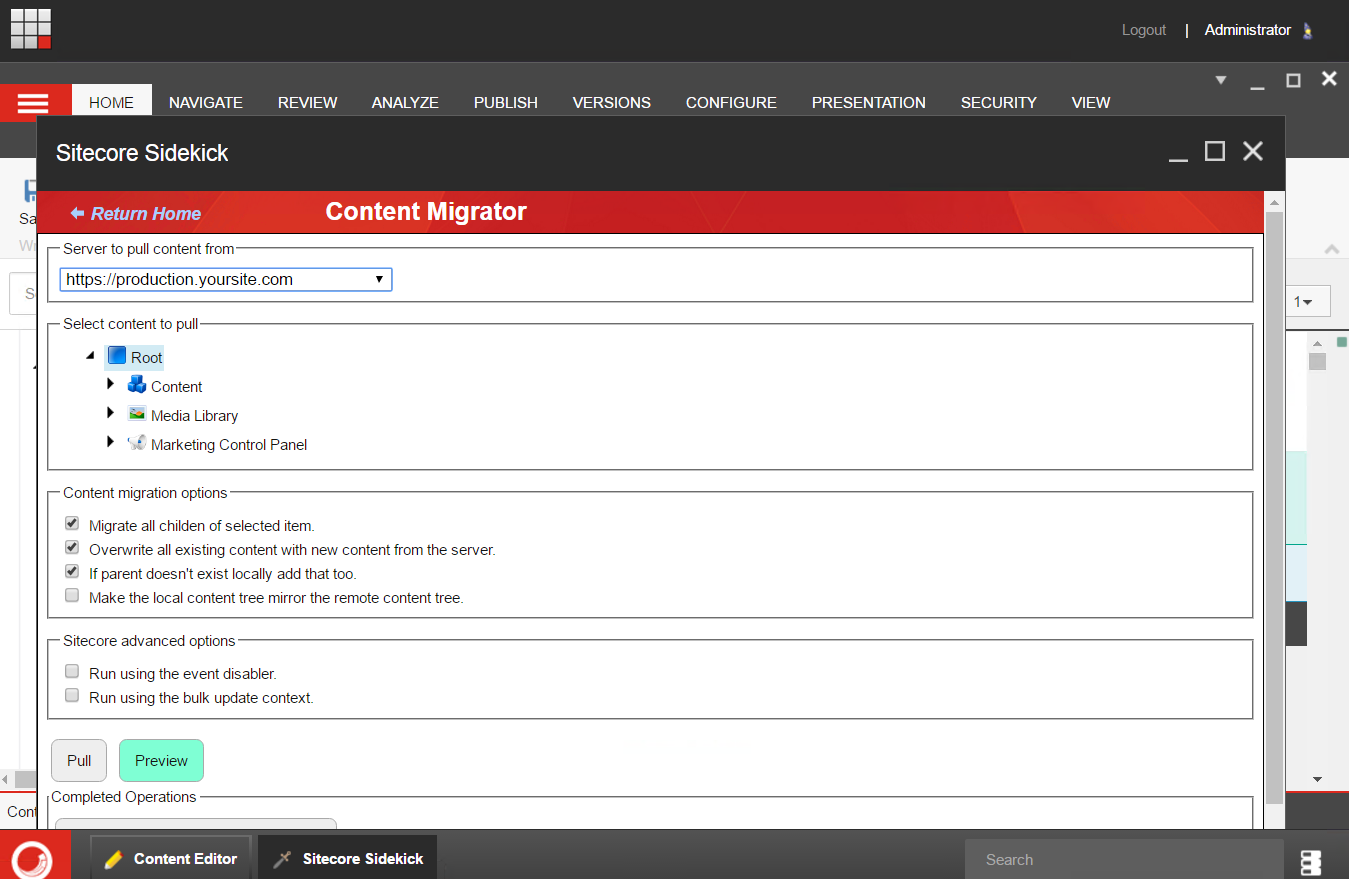The height and width of the screenshot is (879, 1349).
Task: Select Root in content tree
Action: (x=147, y=357)
